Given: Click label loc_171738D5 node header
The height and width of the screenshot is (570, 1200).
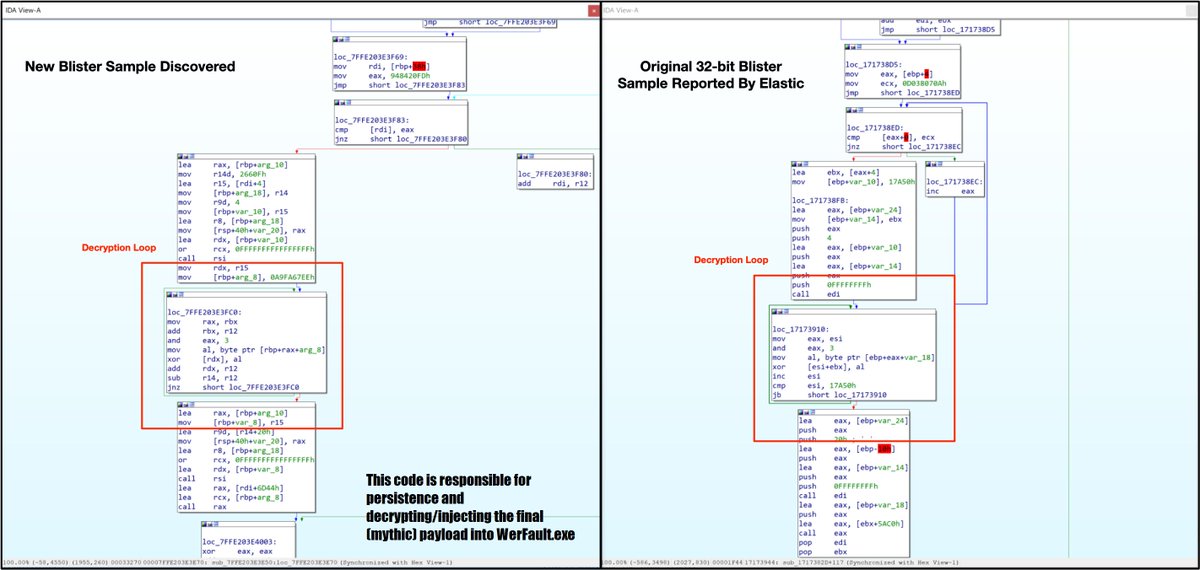Looking at the screenshot, I should coord(872,65).
